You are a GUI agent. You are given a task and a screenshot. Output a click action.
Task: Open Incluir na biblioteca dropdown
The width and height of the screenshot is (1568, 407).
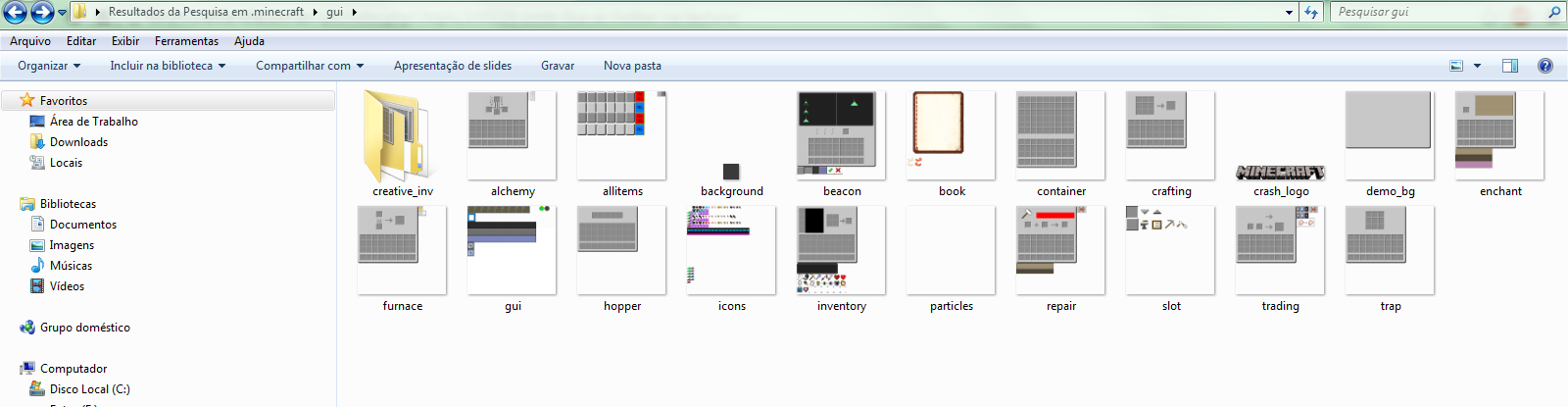pyautogui.click(x=168, y=66)
